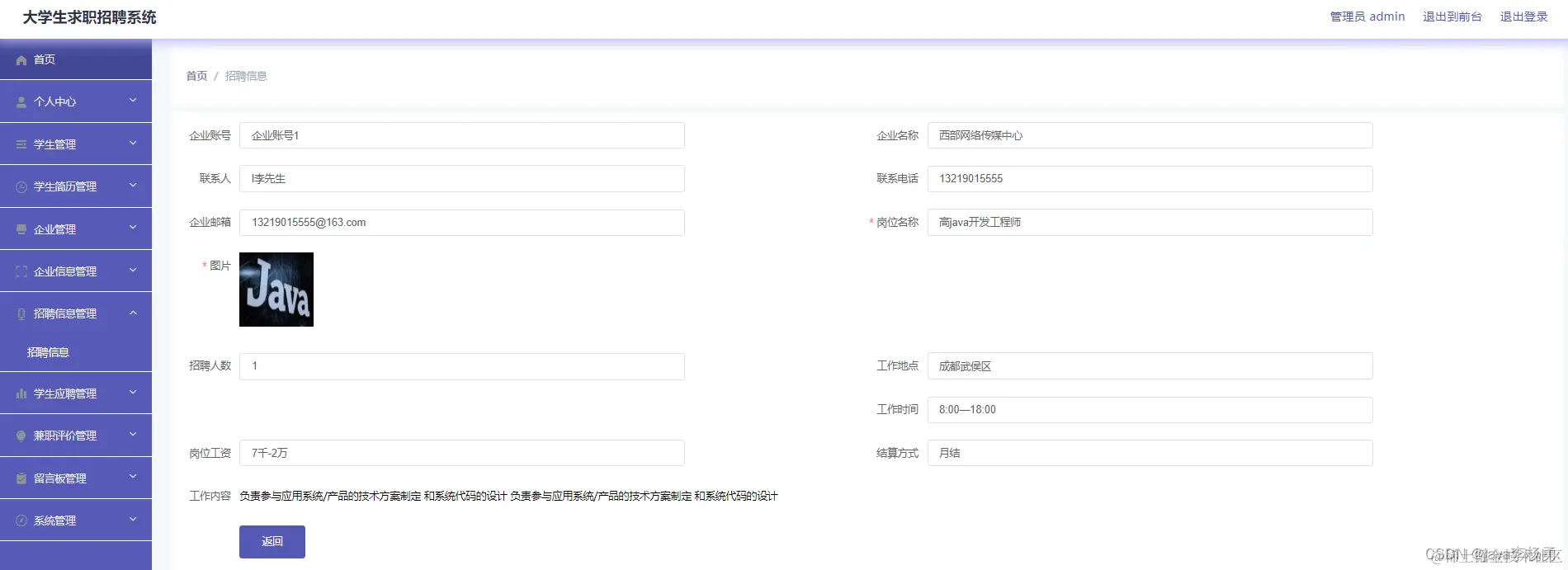Image resolution: width=1568 pixels, height=570 pixels.
Task: Click the 返回 button
Action: [272, 542]
